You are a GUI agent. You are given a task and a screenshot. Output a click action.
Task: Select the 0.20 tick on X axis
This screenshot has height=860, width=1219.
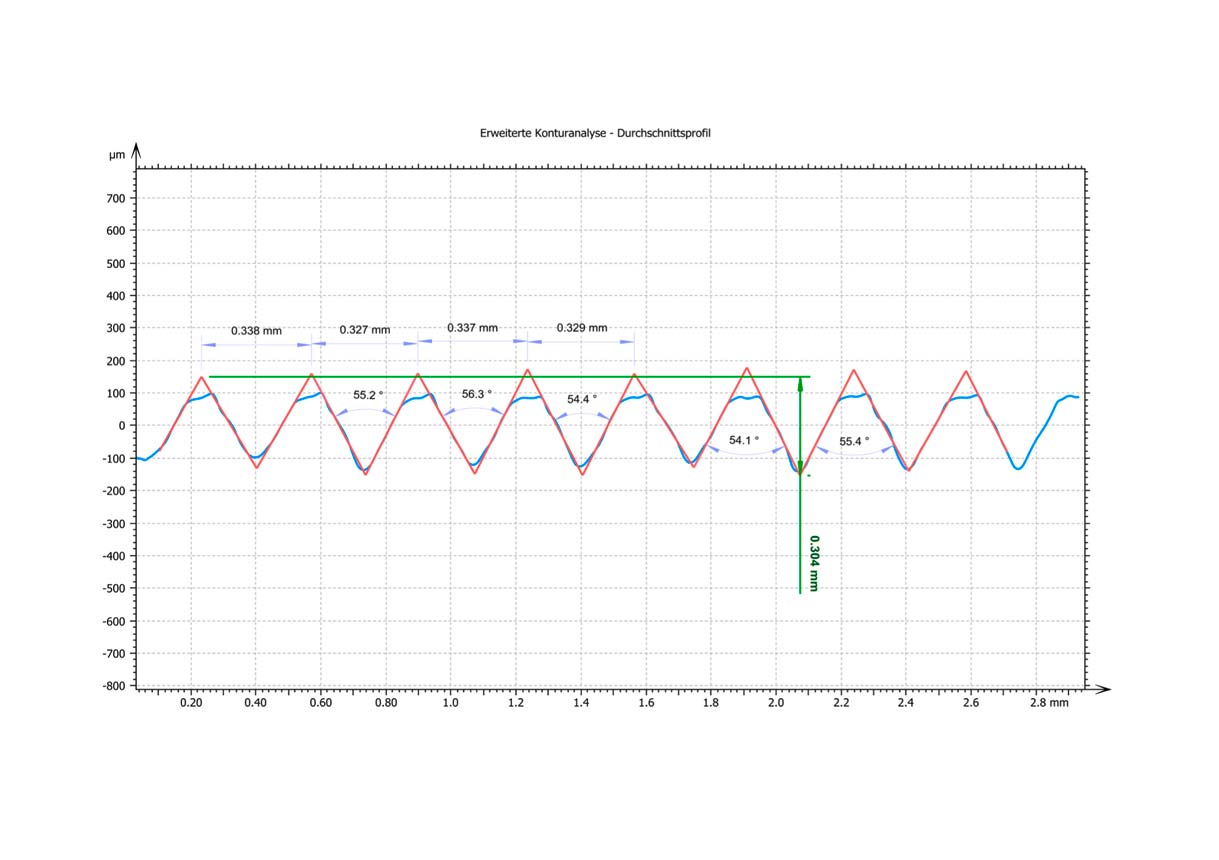pos(190,704)
